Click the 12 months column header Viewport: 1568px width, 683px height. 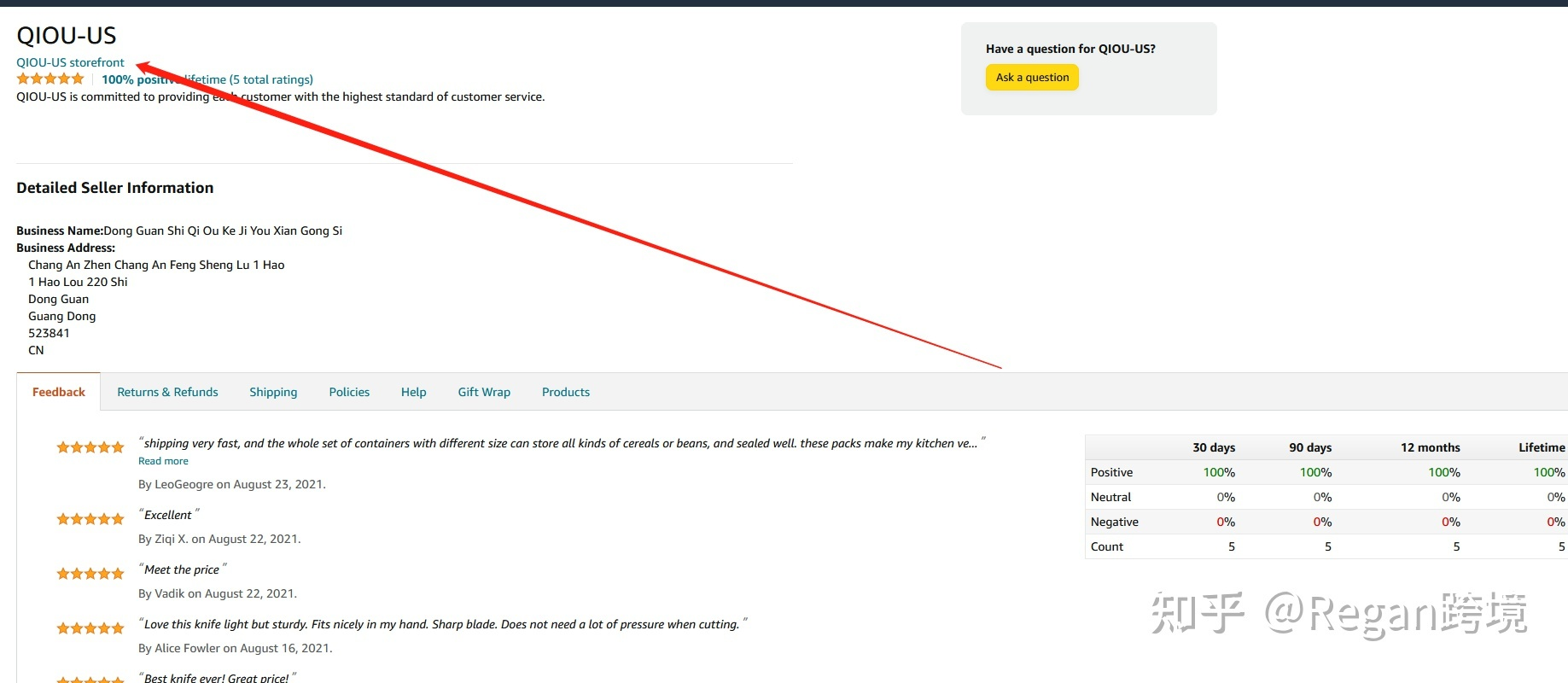(1431, 447)
